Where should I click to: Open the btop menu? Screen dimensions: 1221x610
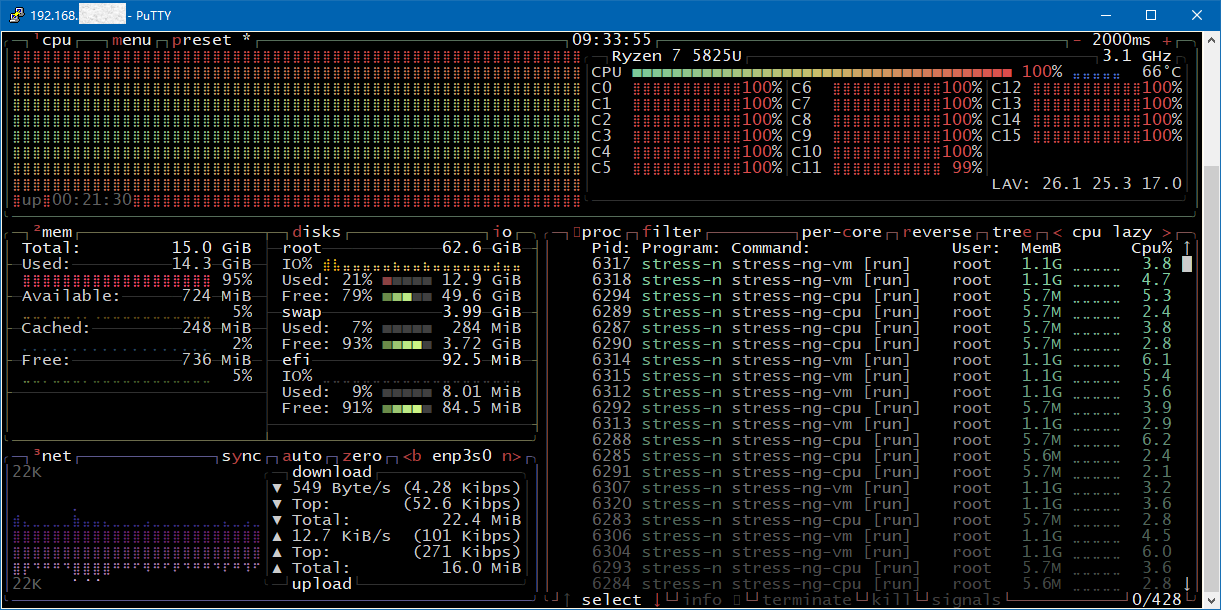tap(131, 40)
